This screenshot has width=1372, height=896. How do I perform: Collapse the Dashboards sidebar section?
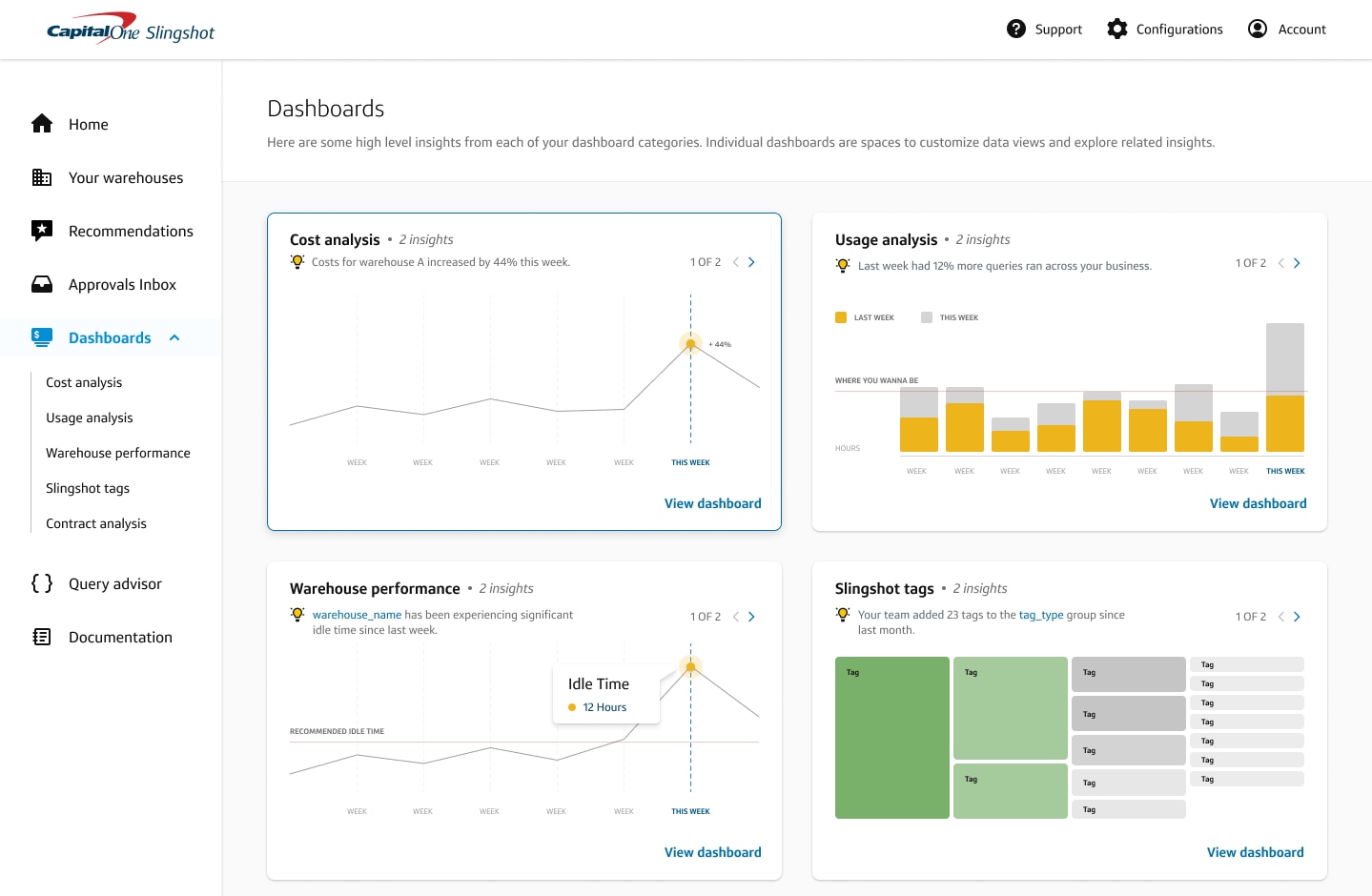tap(174, 336)
